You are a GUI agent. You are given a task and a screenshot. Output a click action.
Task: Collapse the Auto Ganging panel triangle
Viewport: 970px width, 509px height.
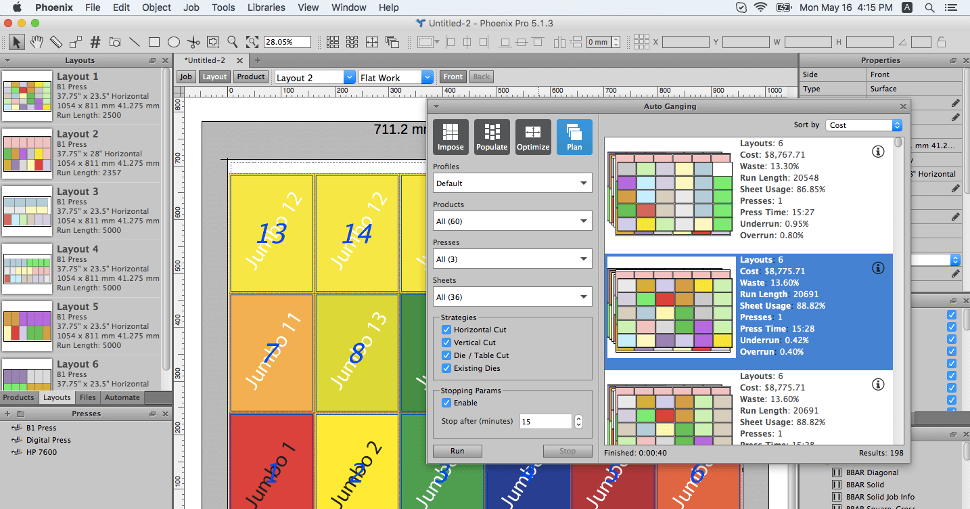436,106
